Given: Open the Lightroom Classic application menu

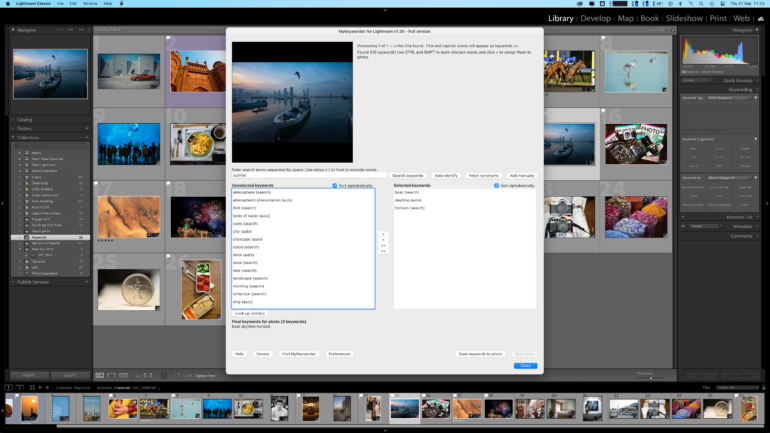Looking at the screenshot, I should pos(33,3).
